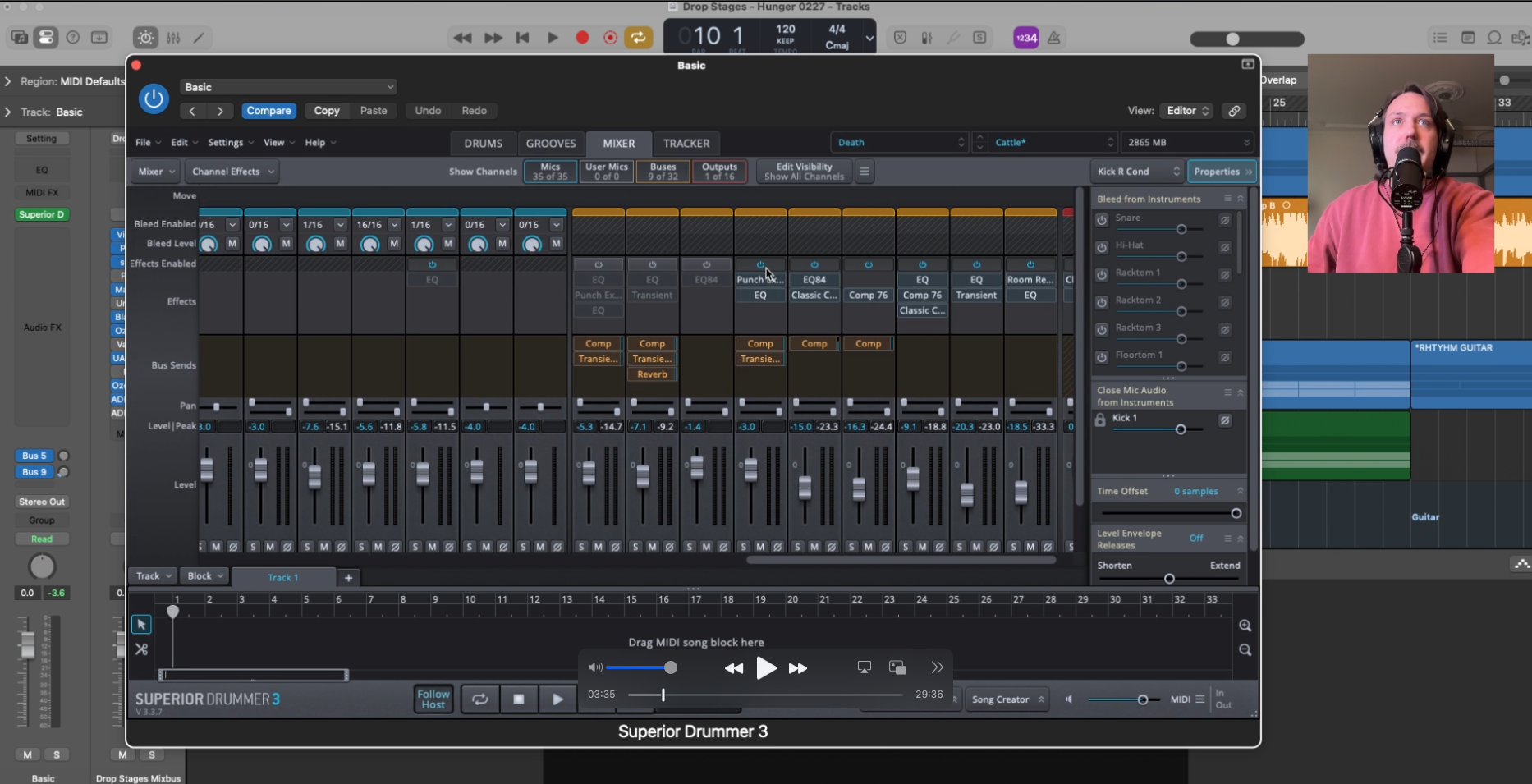Screen dimensions: 1532x784
Task: Zoom in on the song track
Action: pyautogui.click(x=1245, y=626)
